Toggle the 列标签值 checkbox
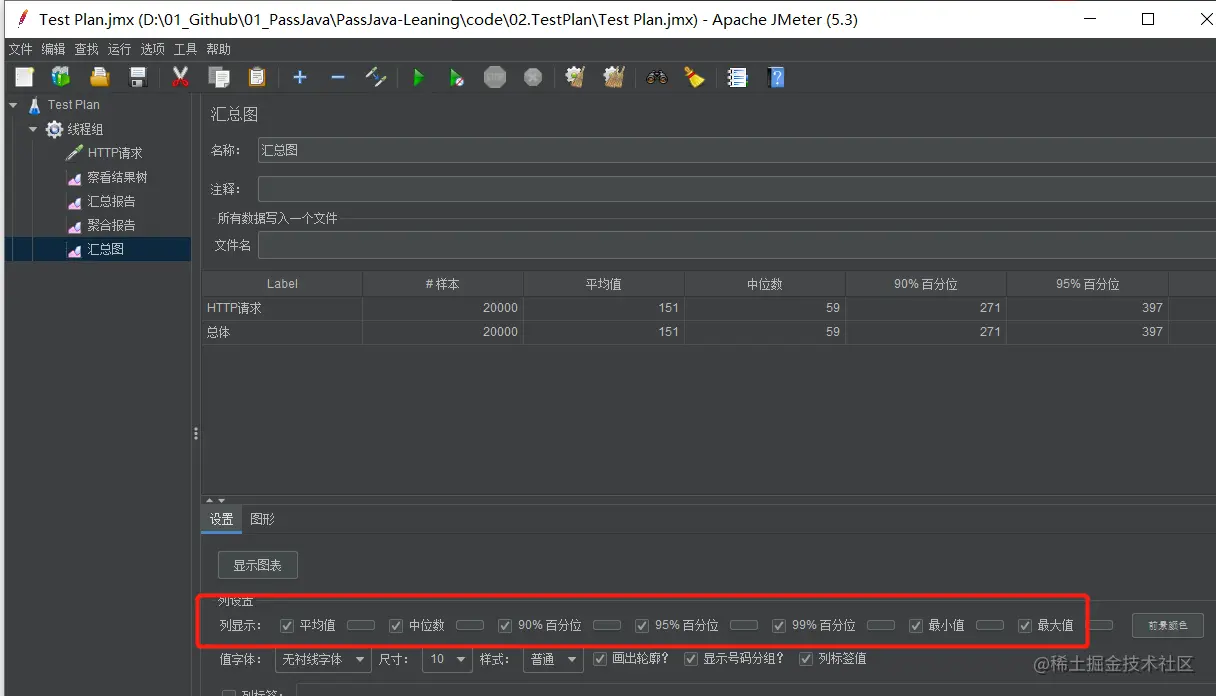The height and width of the screenshot is (696, 1216). tap(806, 659)
